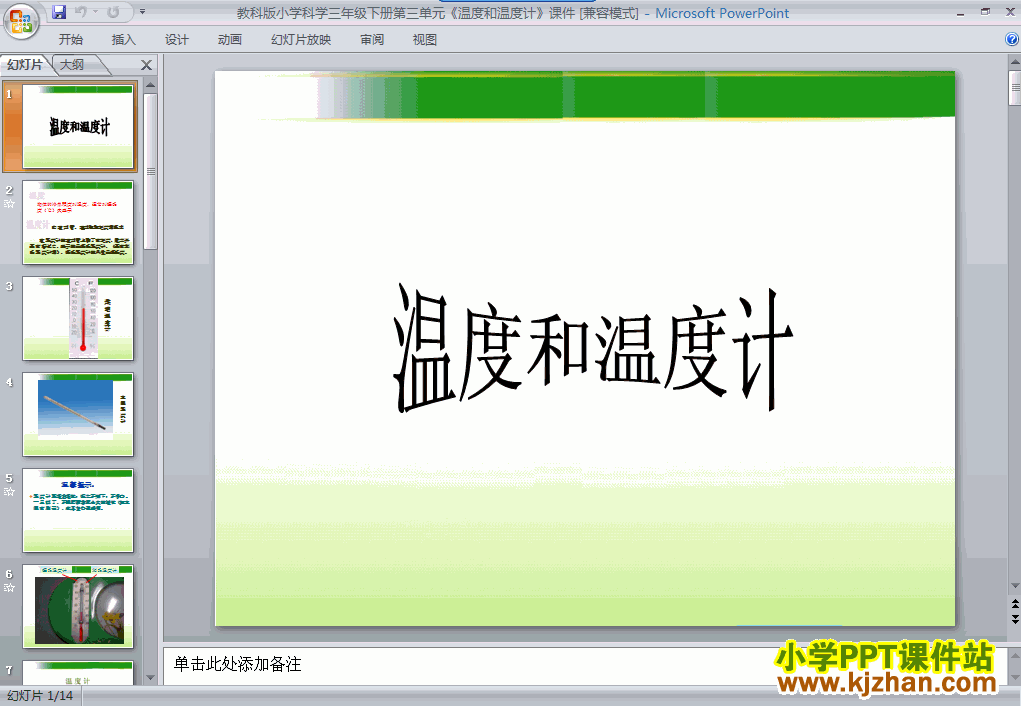Open the Office button menu
1021x706 pixels.
[x=21, y=21]
